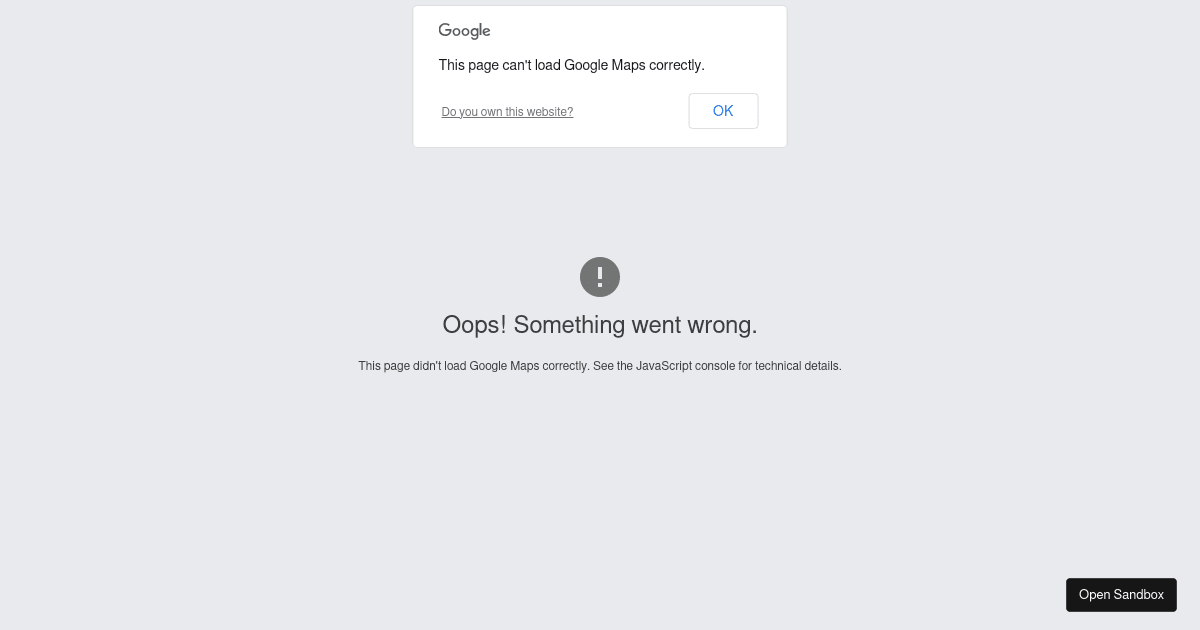Click the gray exclamation mark error icon

pyautogui.click(x=600, y=277)
